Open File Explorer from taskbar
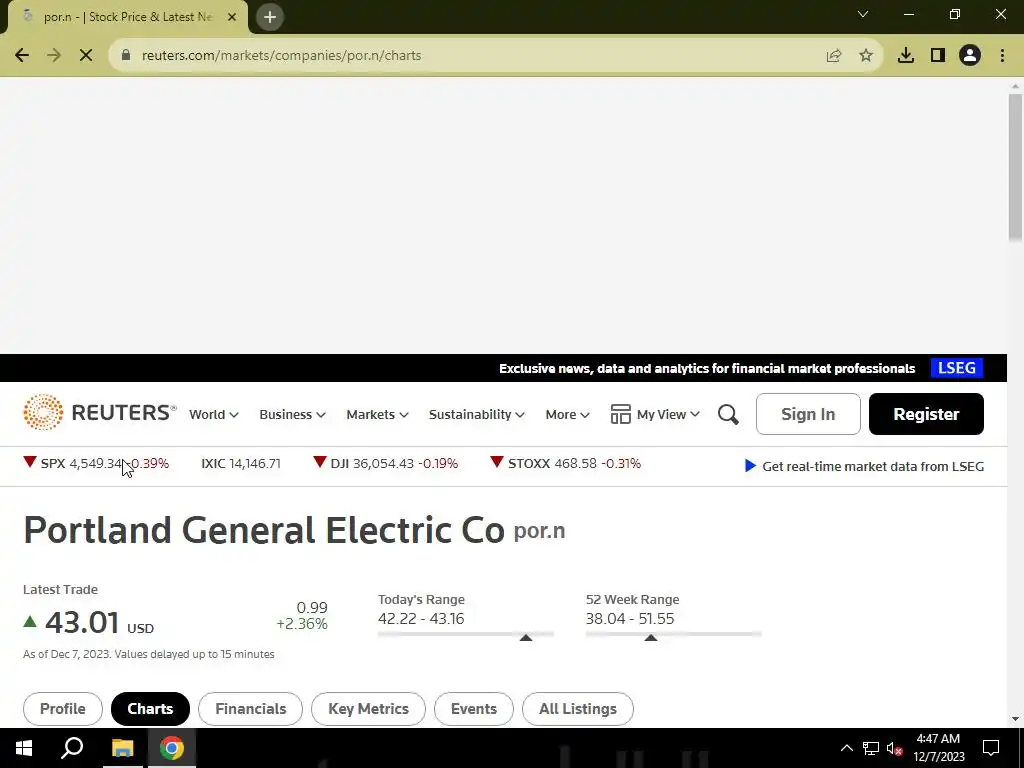The image size is (1024, 768). [x=122, y=748]
